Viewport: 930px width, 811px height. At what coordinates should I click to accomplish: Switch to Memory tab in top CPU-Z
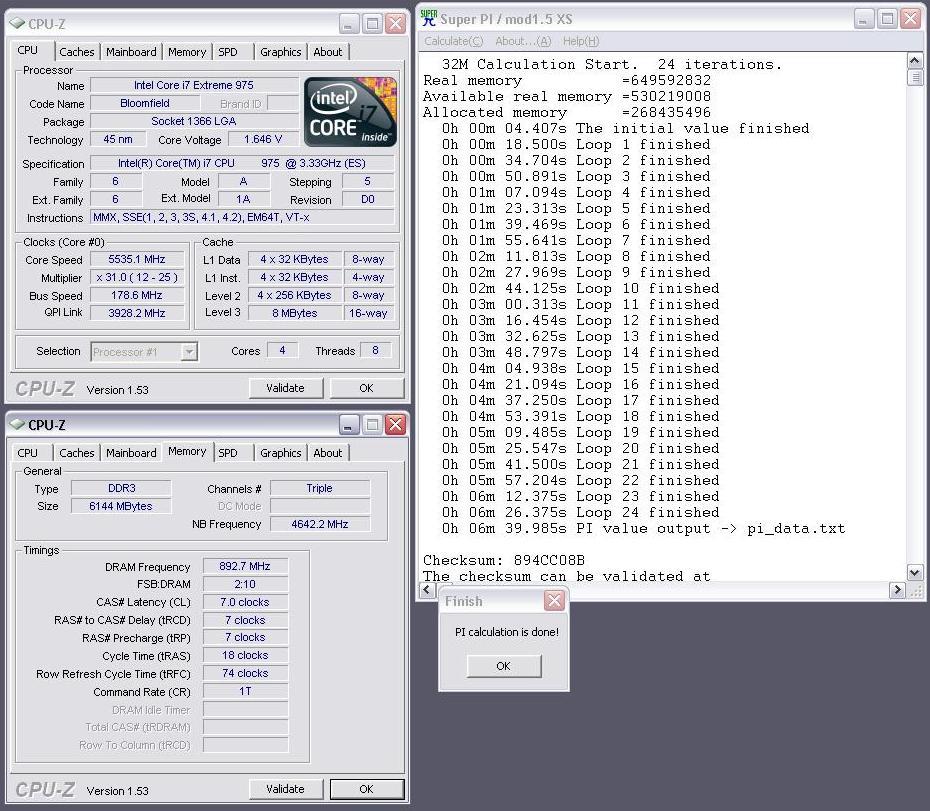tap(187, 52)
